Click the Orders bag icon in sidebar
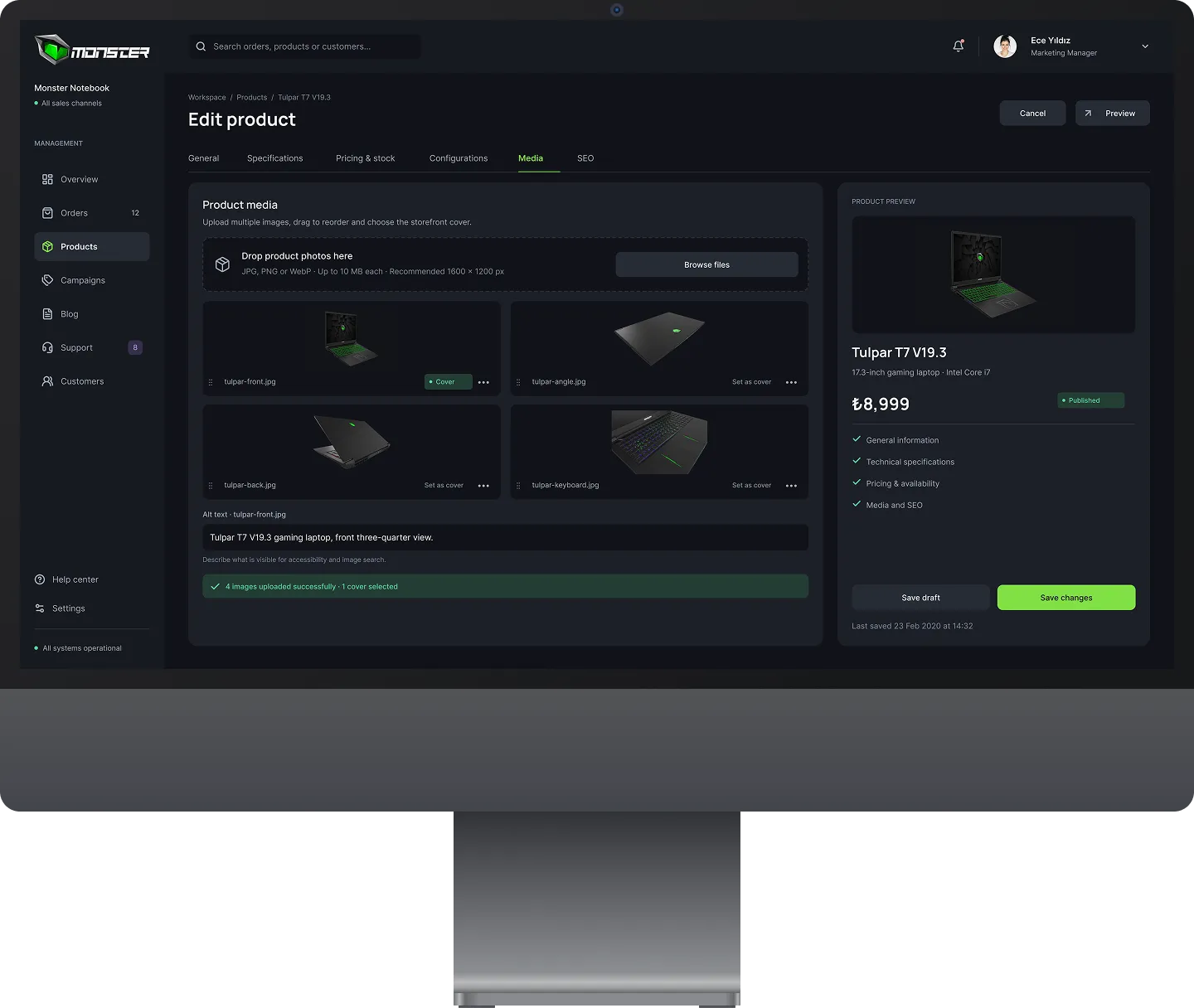 47,213
